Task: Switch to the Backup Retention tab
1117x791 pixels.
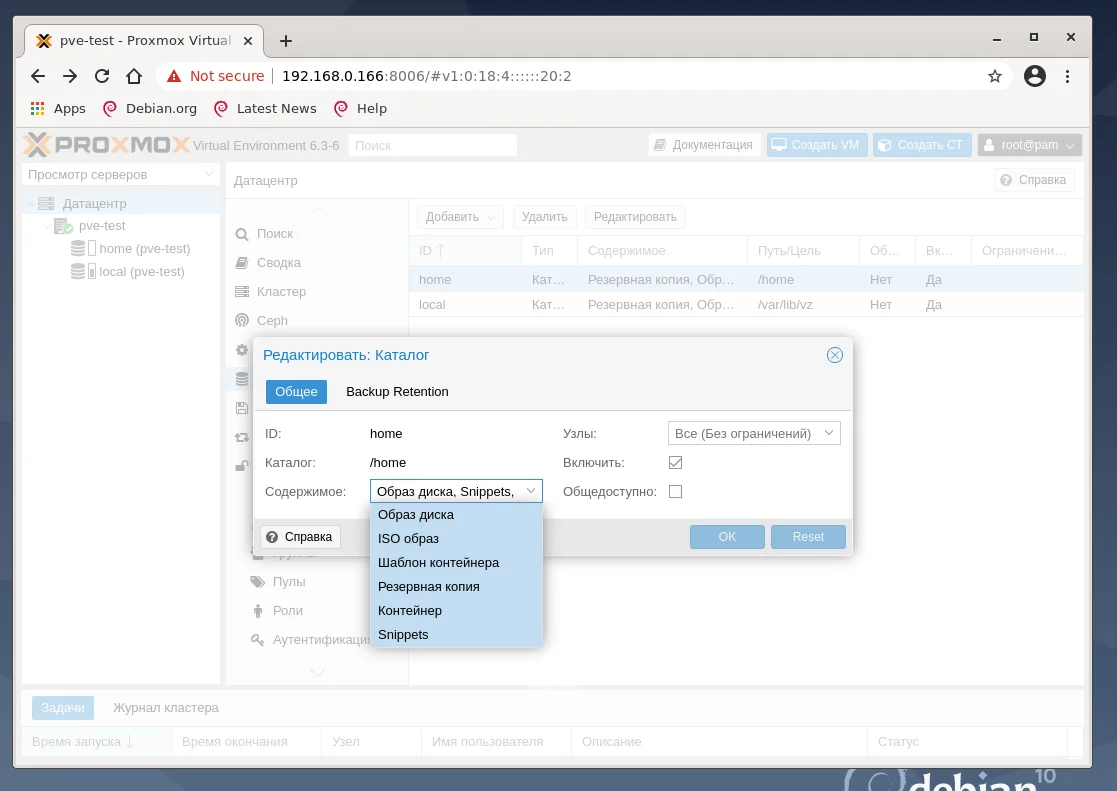Action: [397, 392]
